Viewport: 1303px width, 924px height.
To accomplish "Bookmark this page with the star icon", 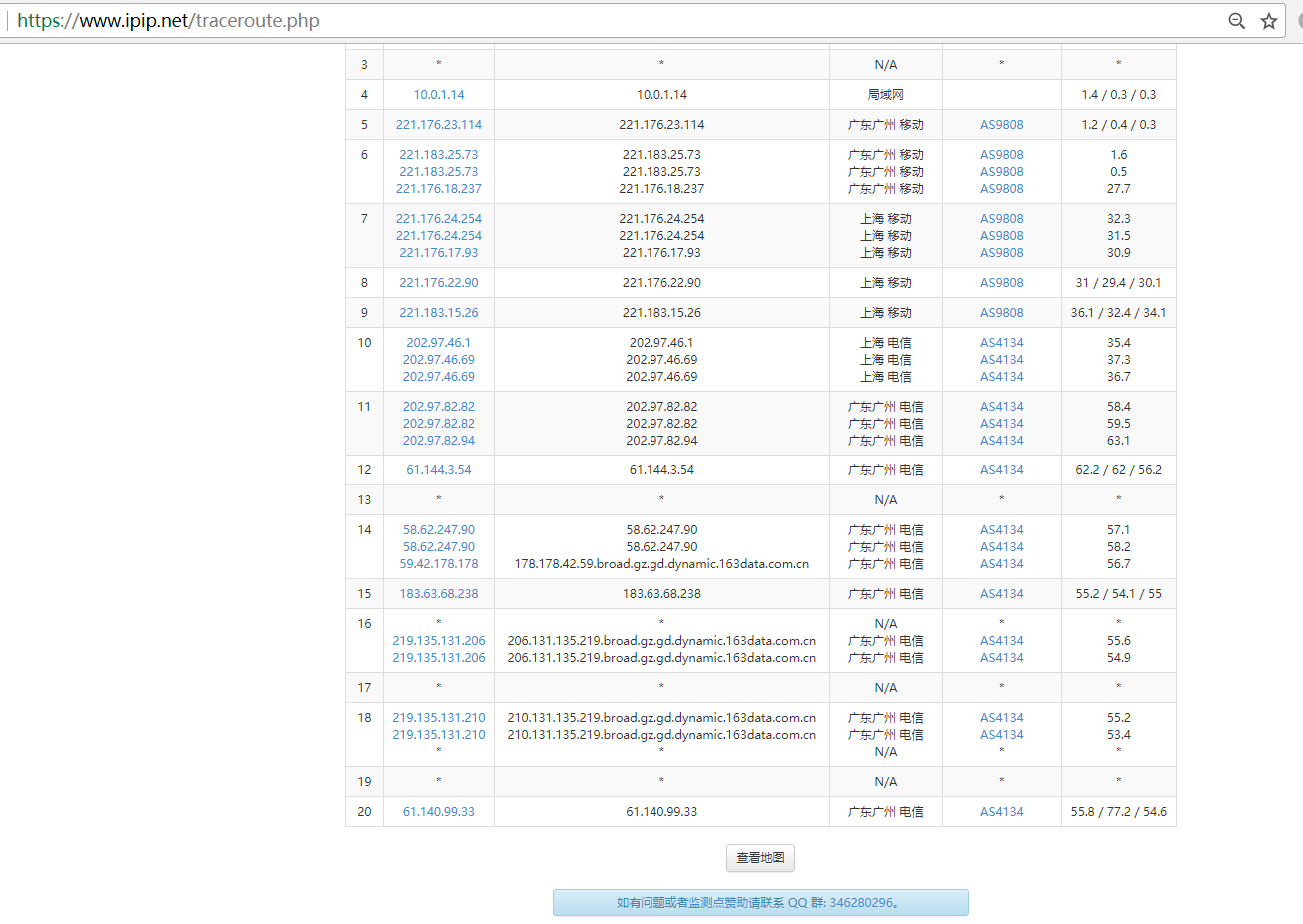I will pos(1269,21).
